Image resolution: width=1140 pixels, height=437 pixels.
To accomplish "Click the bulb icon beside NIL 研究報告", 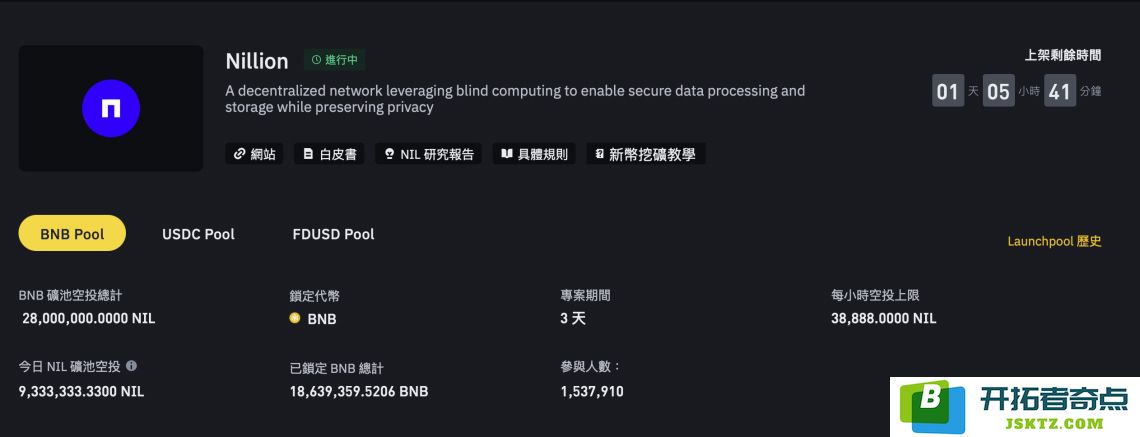I will 389,153.
